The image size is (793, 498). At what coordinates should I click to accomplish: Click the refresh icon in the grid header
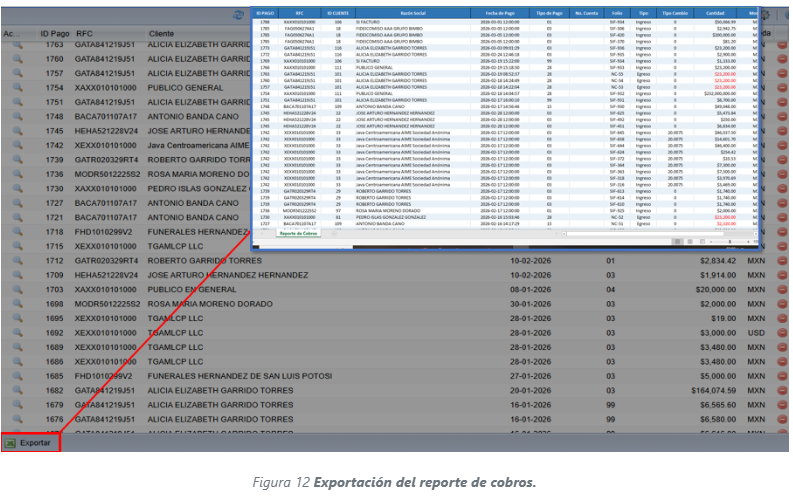pyautogui.click(x=238, y=16)
